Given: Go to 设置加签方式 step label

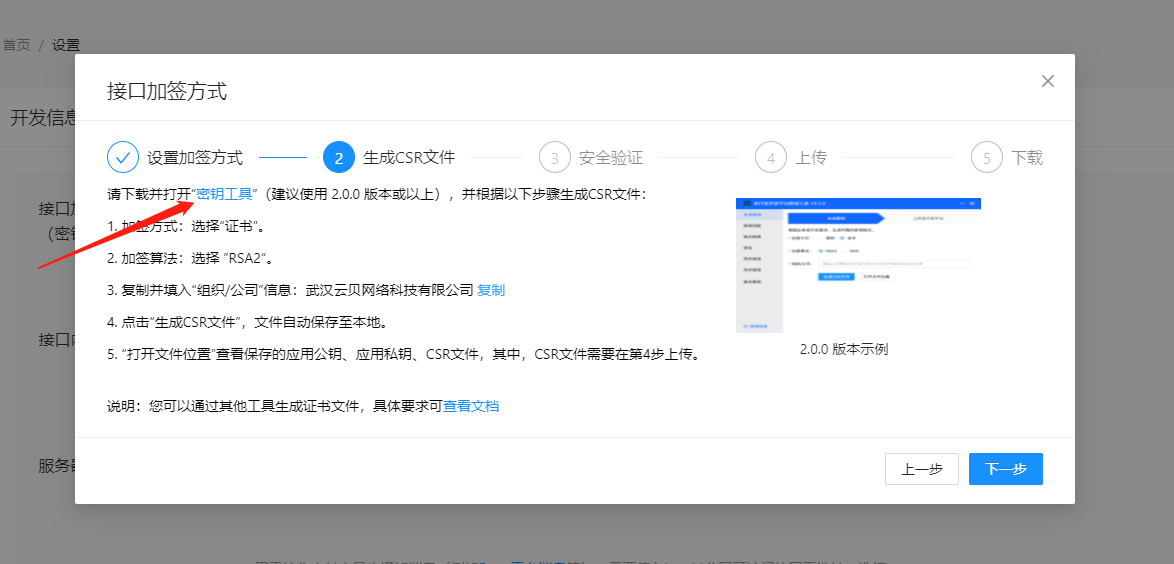Looking at the screenshot, I should [195, 158].
